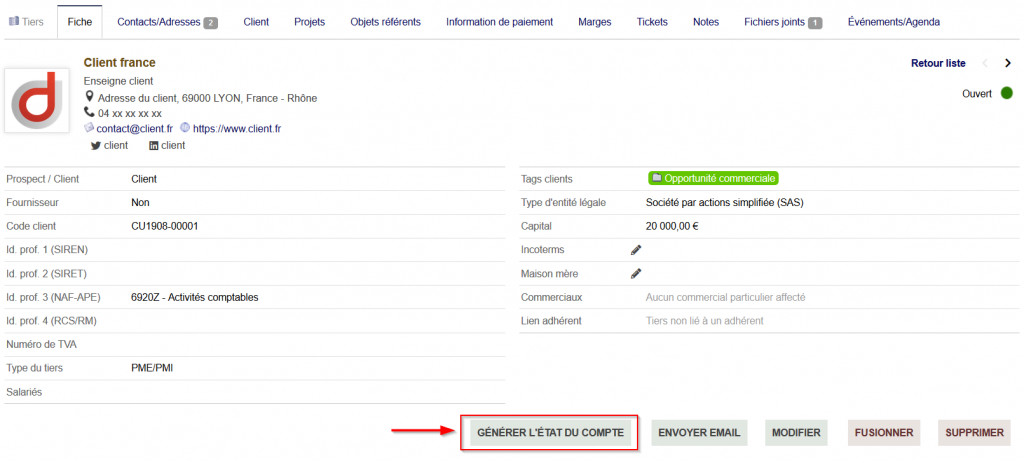Click the 20 000,00 € capital value

coord(672,226)
